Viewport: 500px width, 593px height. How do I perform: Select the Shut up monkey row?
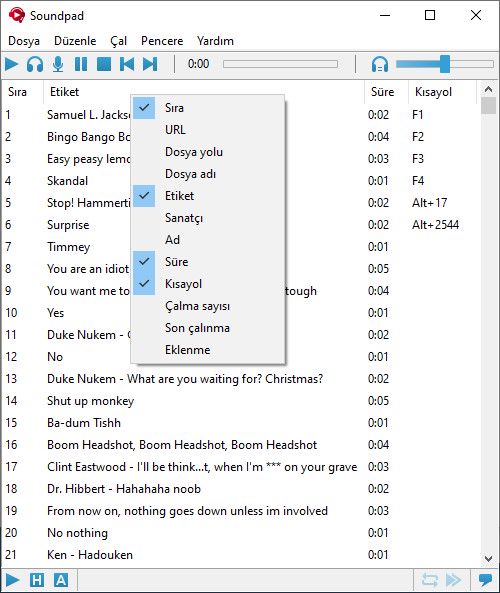tap(241, 401)
